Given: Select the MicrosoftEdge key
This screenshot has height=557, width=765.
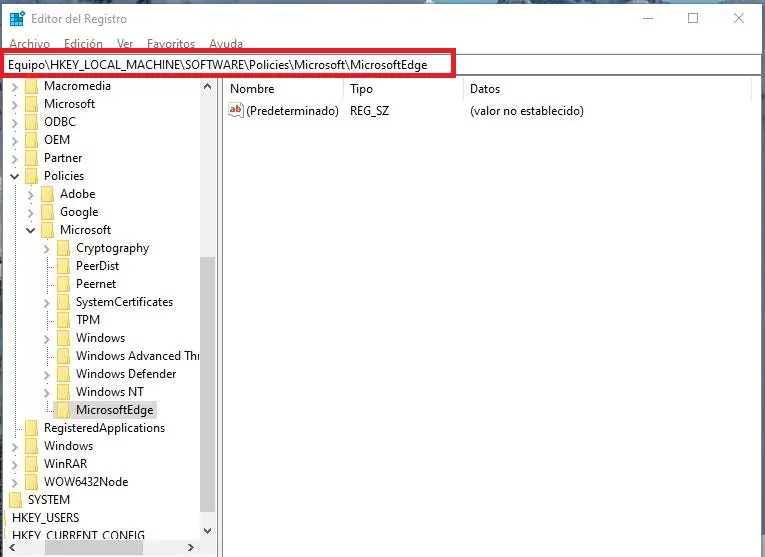Looking at the screenshot, I should point(115,410).
